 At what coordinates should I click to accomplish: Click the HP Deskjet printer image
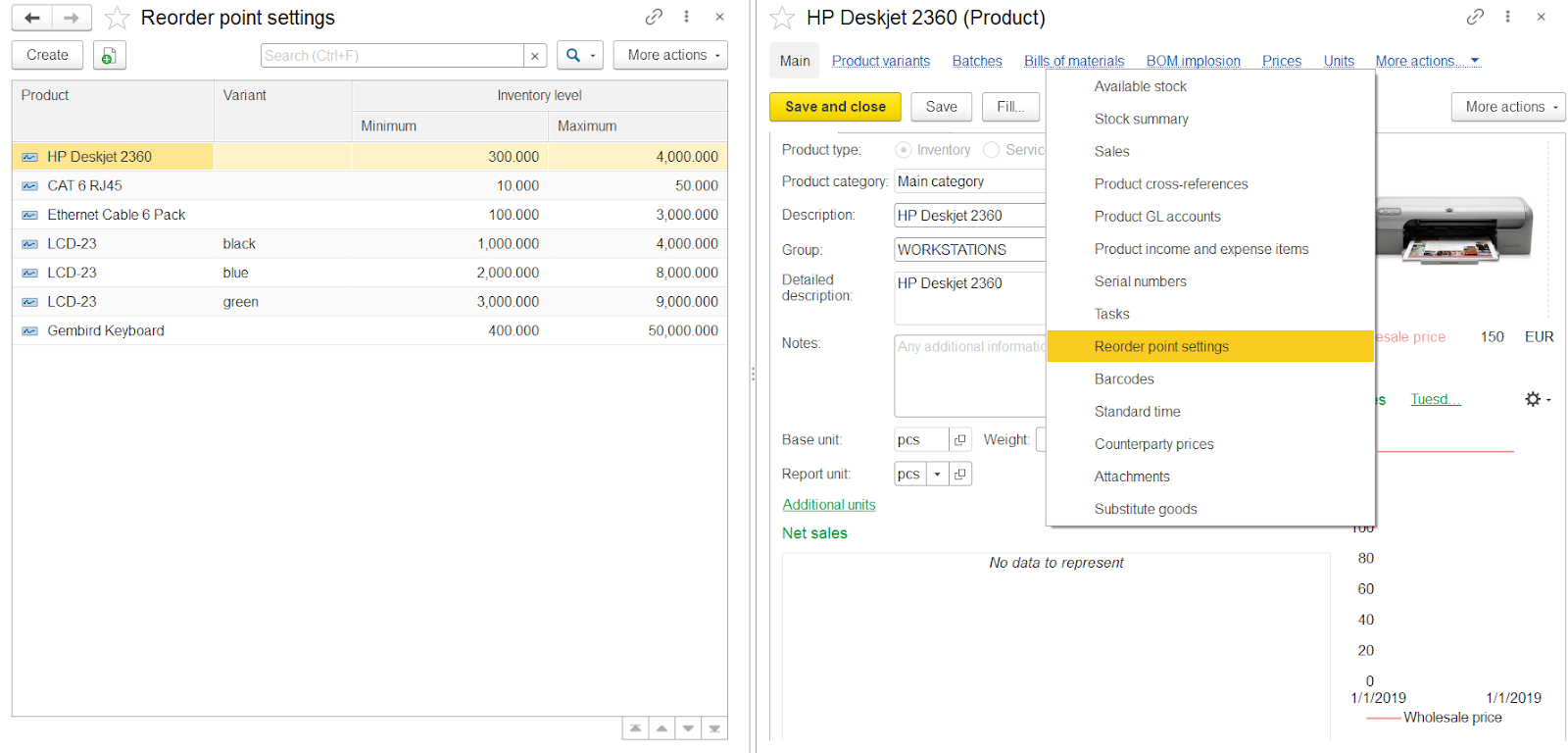click(x=1454, y=229)
